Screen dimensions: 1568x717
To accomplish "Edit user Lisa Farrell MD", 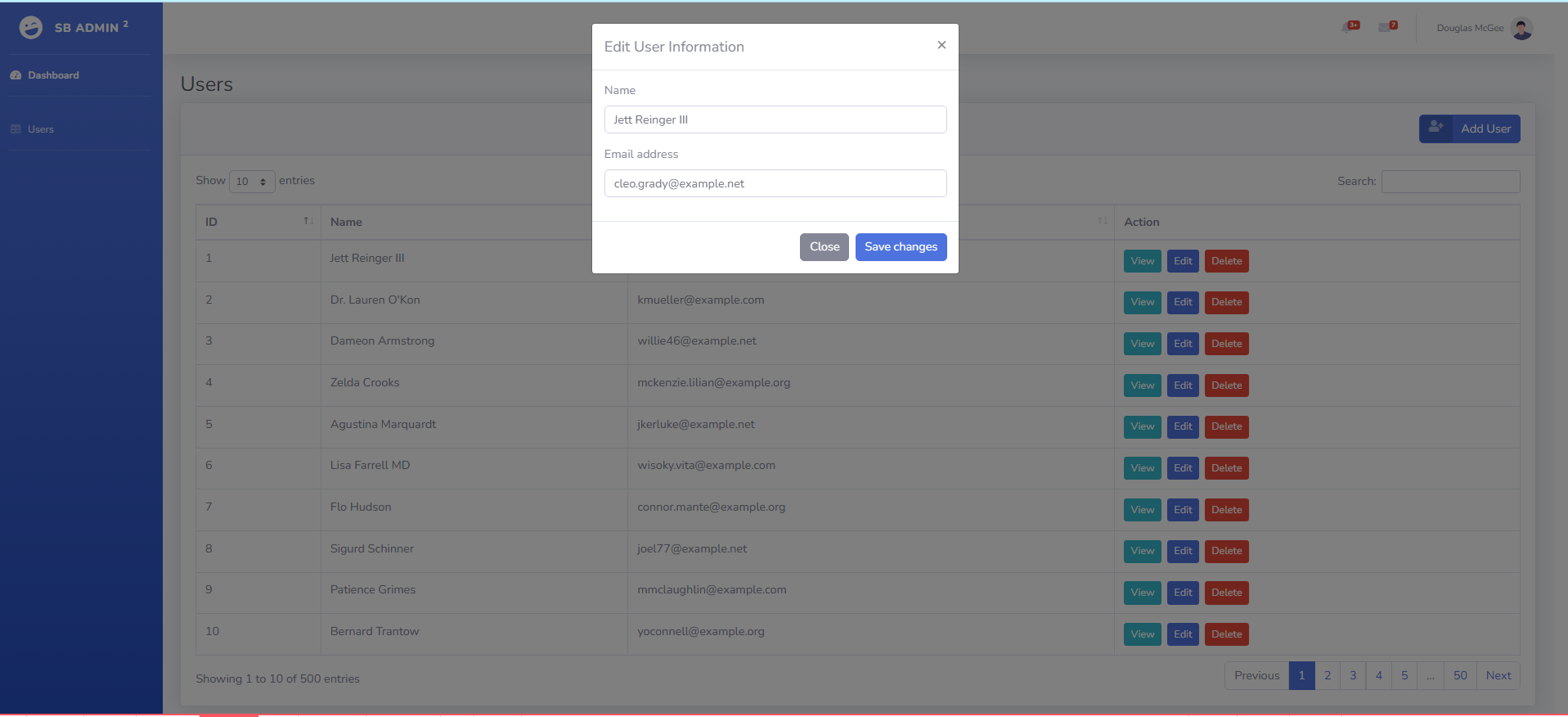I will (x=1183, y=468).
